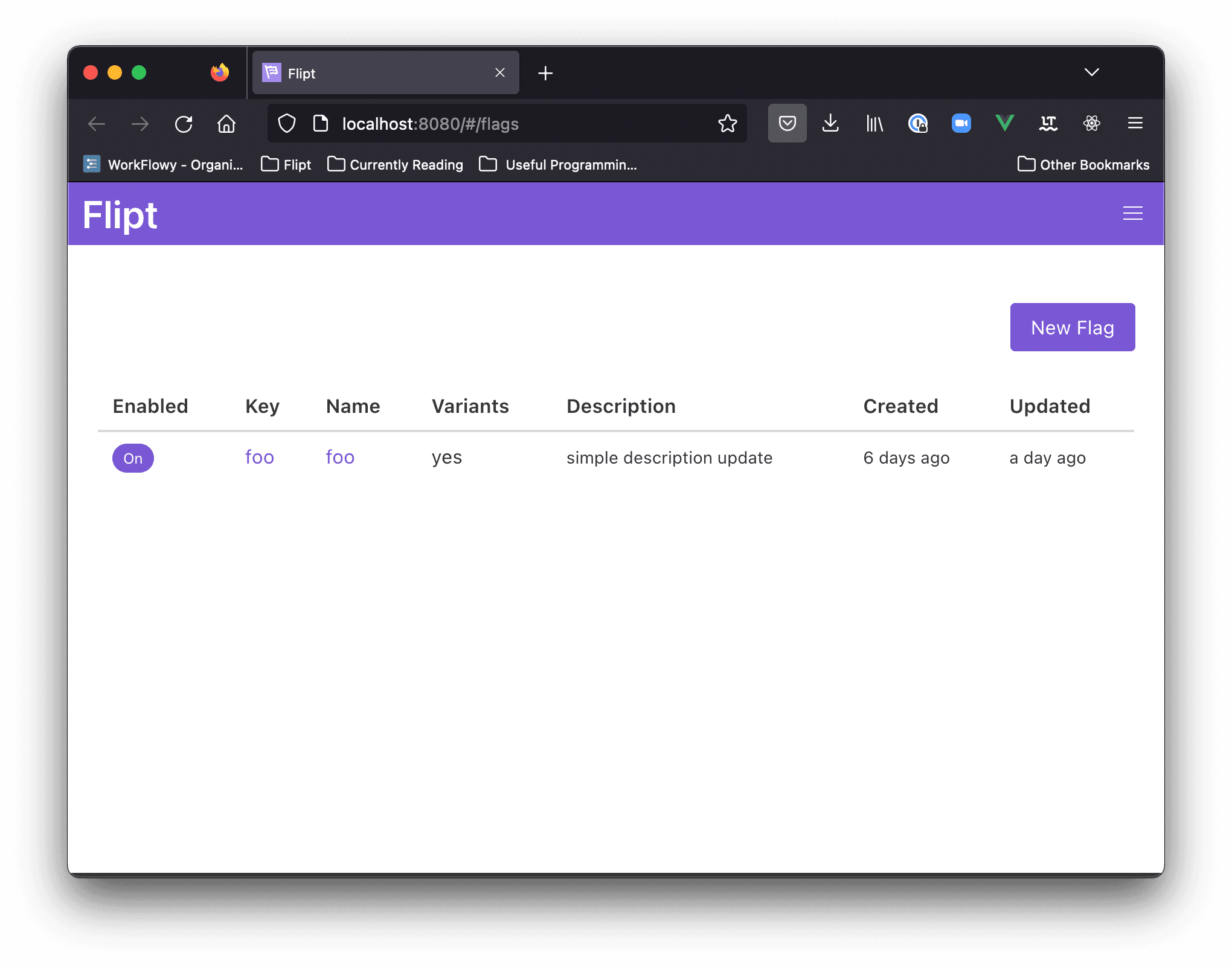Click Enabled column header
Screen dimensions: 1232x967
150,406
